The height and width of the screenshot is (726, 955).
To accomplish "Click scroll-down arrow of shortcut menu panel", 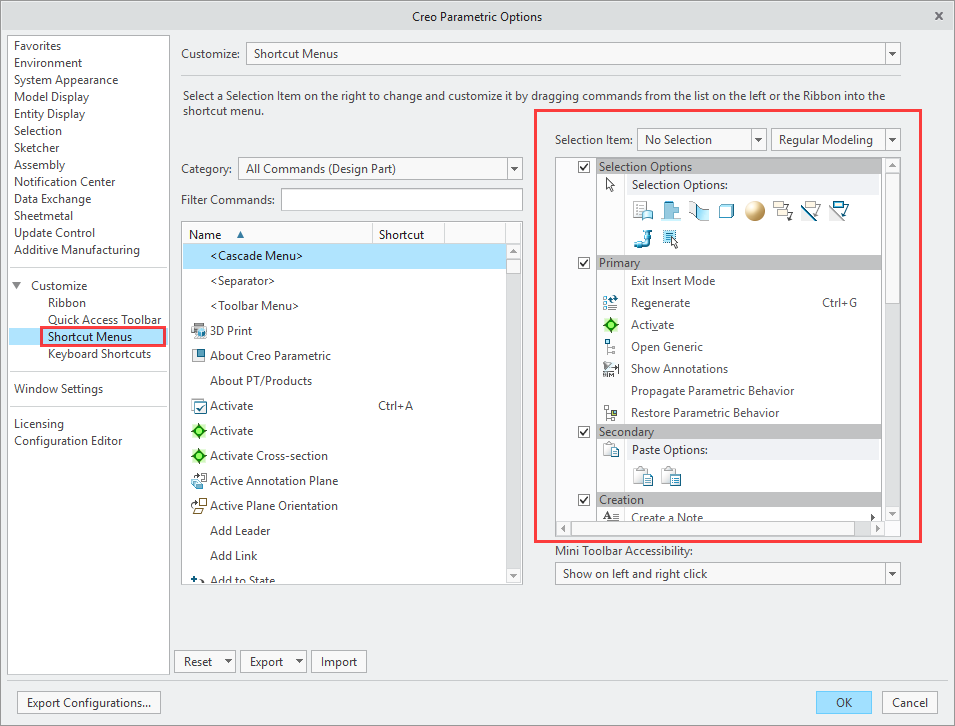I will 892,515.
